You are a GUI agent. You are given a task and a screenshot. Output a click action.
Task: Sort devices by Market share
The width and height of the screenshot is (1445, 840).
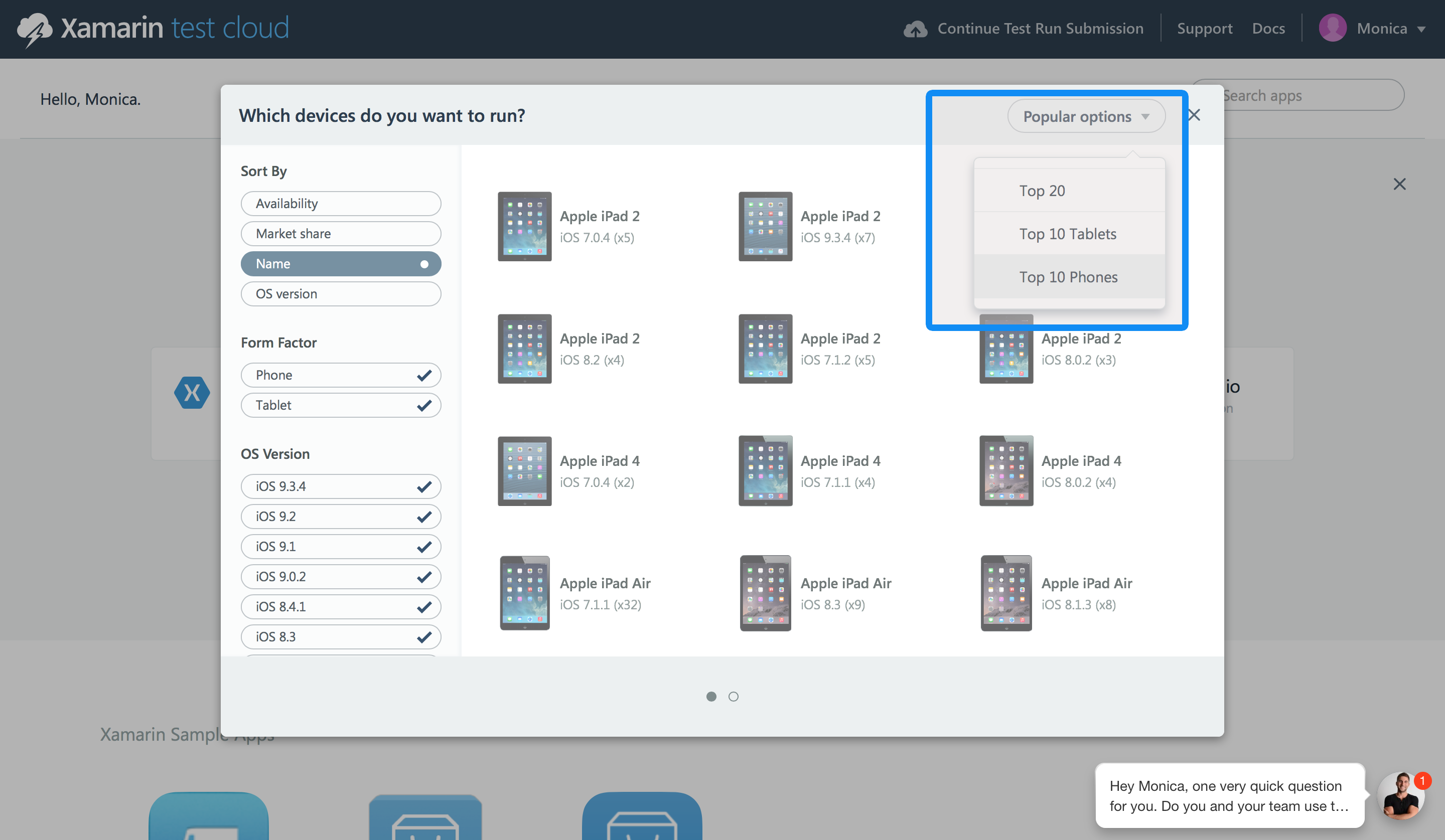click(341, 234)
